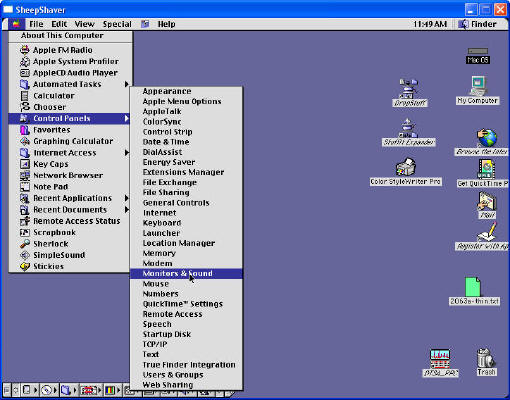Click the 11:49 AM menu bar clock
Viewport: 510px width, 400px height.
pyautogui.click(x=430, y=24)
